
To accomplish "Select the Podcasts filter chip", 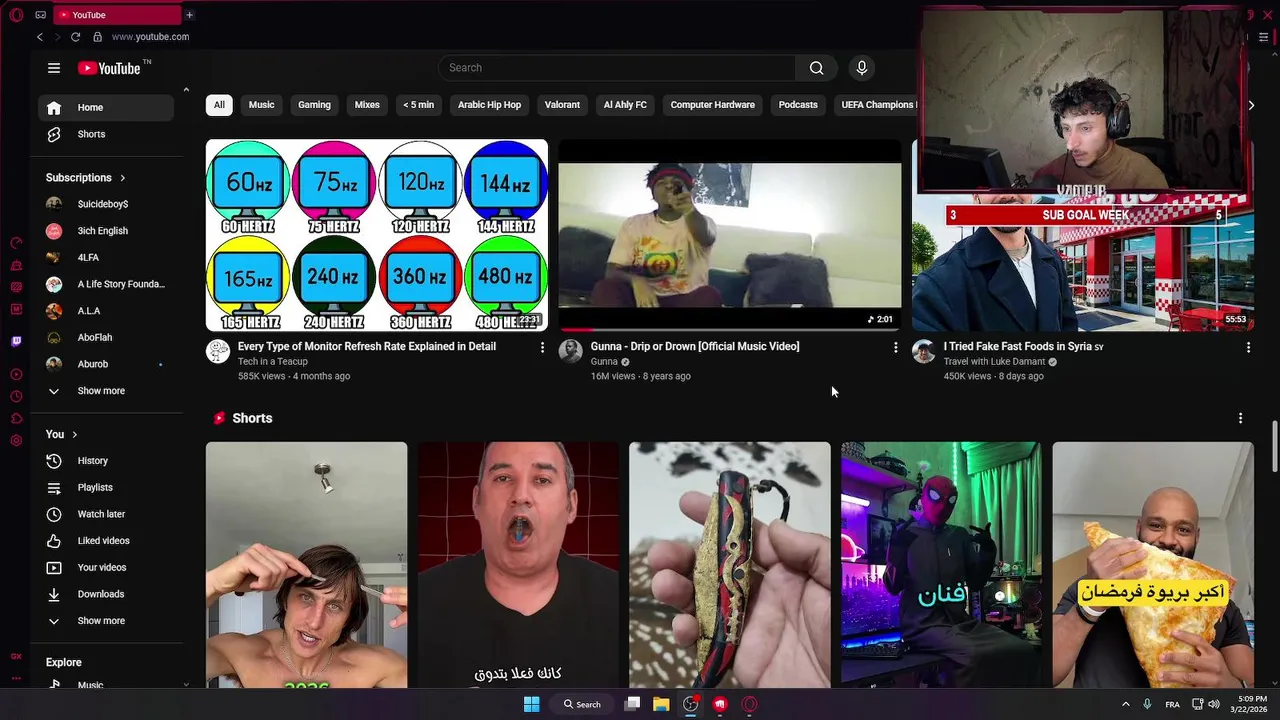I will point(798,105).
